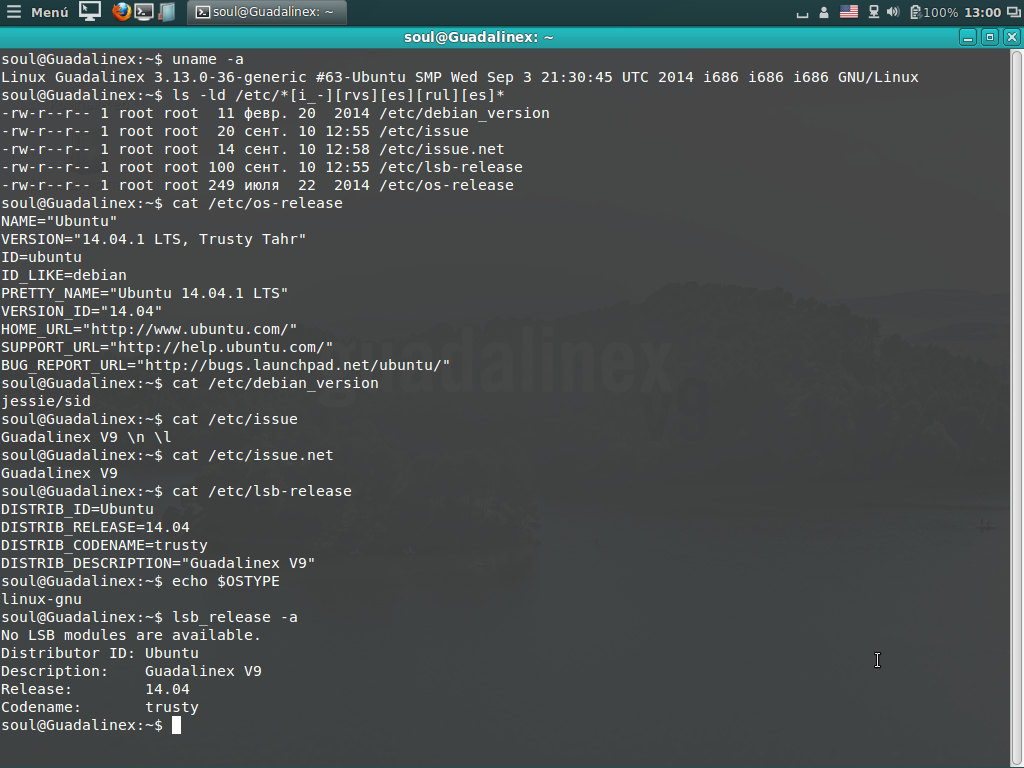Screen dimensions: 1024x768
Task: Click the show desktop monitor icon
Action: coord(90,11)
